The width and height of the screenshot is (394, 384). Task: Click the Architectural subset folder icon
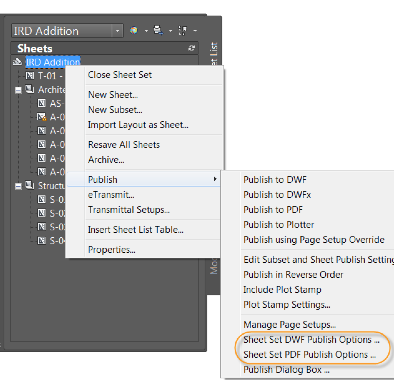[x=30, y=89]
